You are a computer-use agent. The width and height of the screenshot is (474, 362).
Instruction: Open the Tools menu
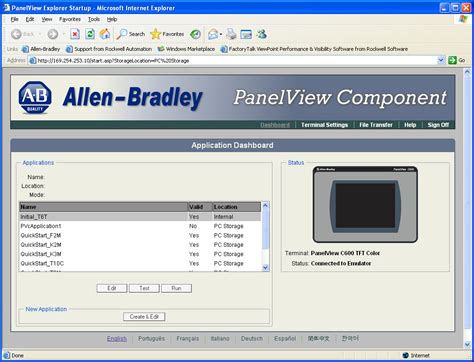tap(94, 19)
